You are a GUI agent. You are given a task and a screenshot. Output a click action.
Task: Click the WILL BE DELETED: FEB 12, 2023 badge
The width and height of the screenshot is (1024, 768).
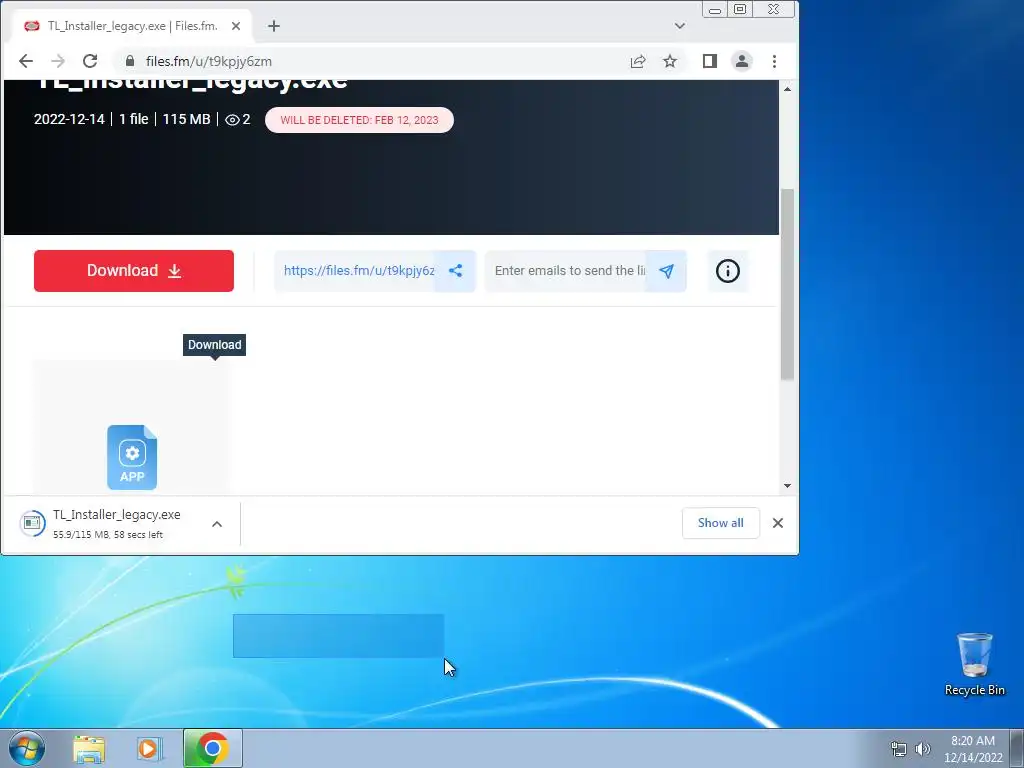pos(359,120)
